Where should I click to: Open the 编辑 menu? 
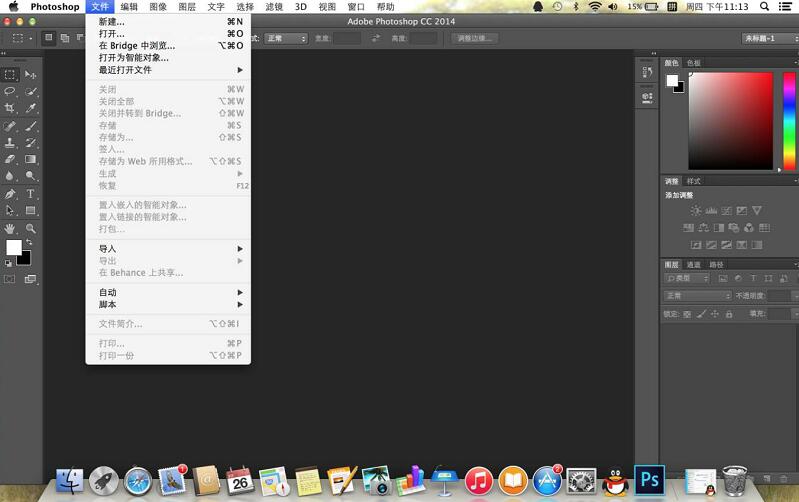129,7
